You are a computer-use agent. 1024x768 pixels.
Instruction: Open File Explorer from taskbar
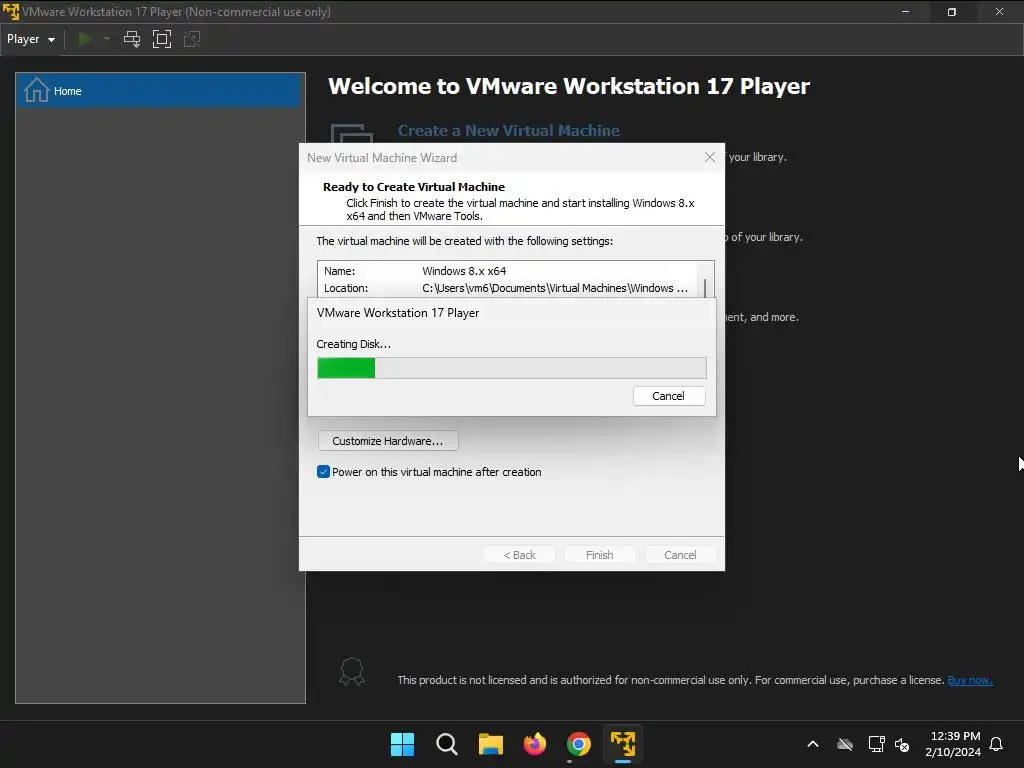[x=490, y=744]
